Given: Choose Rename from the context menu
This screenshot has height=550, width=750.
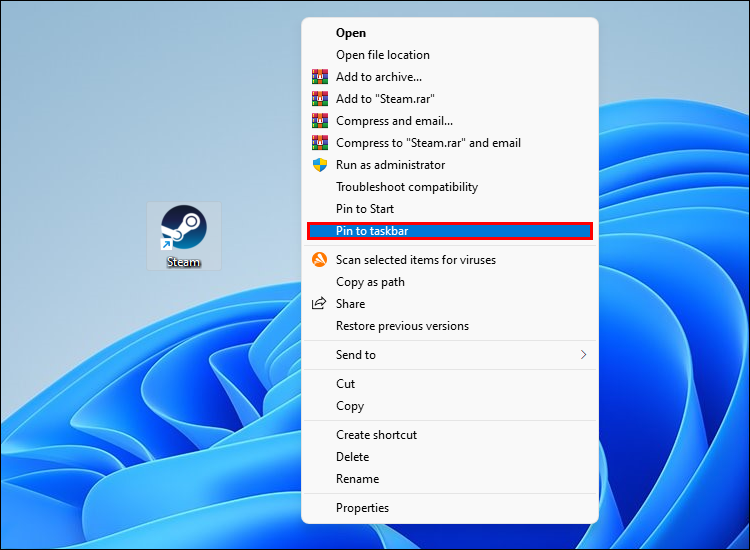Looking at the screenshot, I should tap(450, 479).
